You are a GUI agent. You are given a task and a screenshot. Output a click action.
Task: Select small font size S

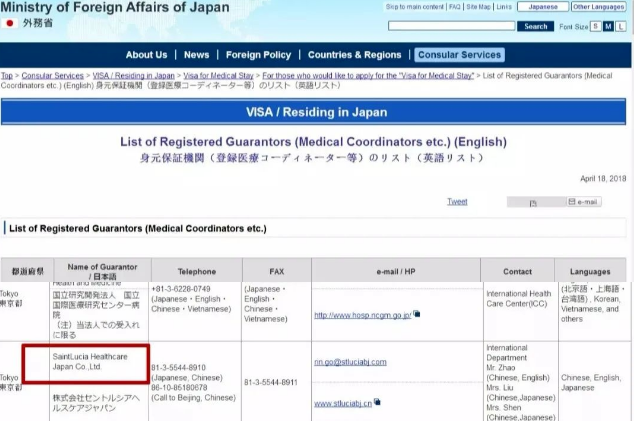pyautogui.click(x=595, y=27)
